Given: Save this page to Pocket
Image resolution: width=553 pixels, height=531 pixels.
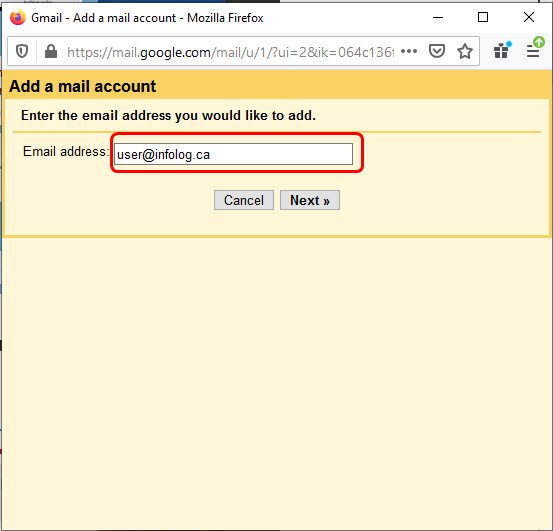Looking at the screenshot, I should coord(437,51).
